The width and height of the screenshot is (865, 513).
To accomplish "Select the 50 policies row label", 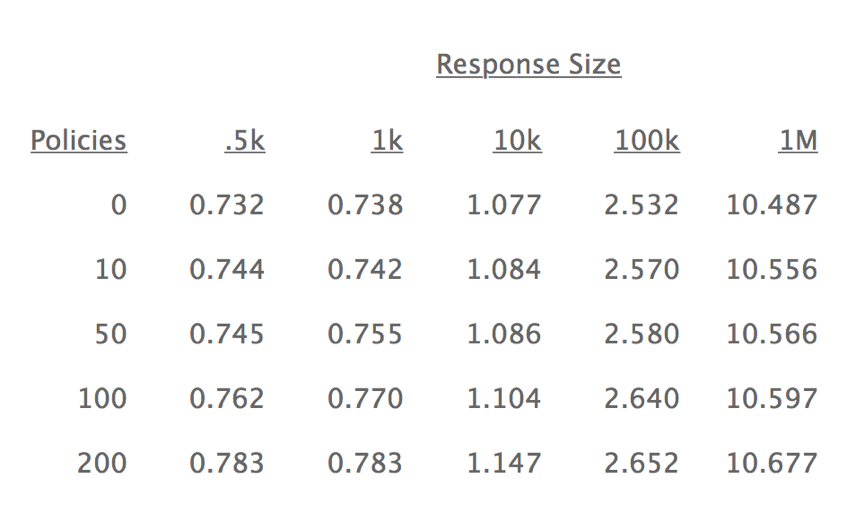I will click(x=111, y=334).
